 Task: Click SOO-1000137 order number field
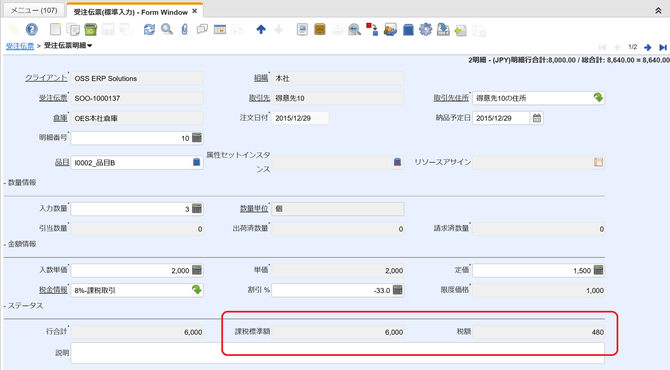137,98
